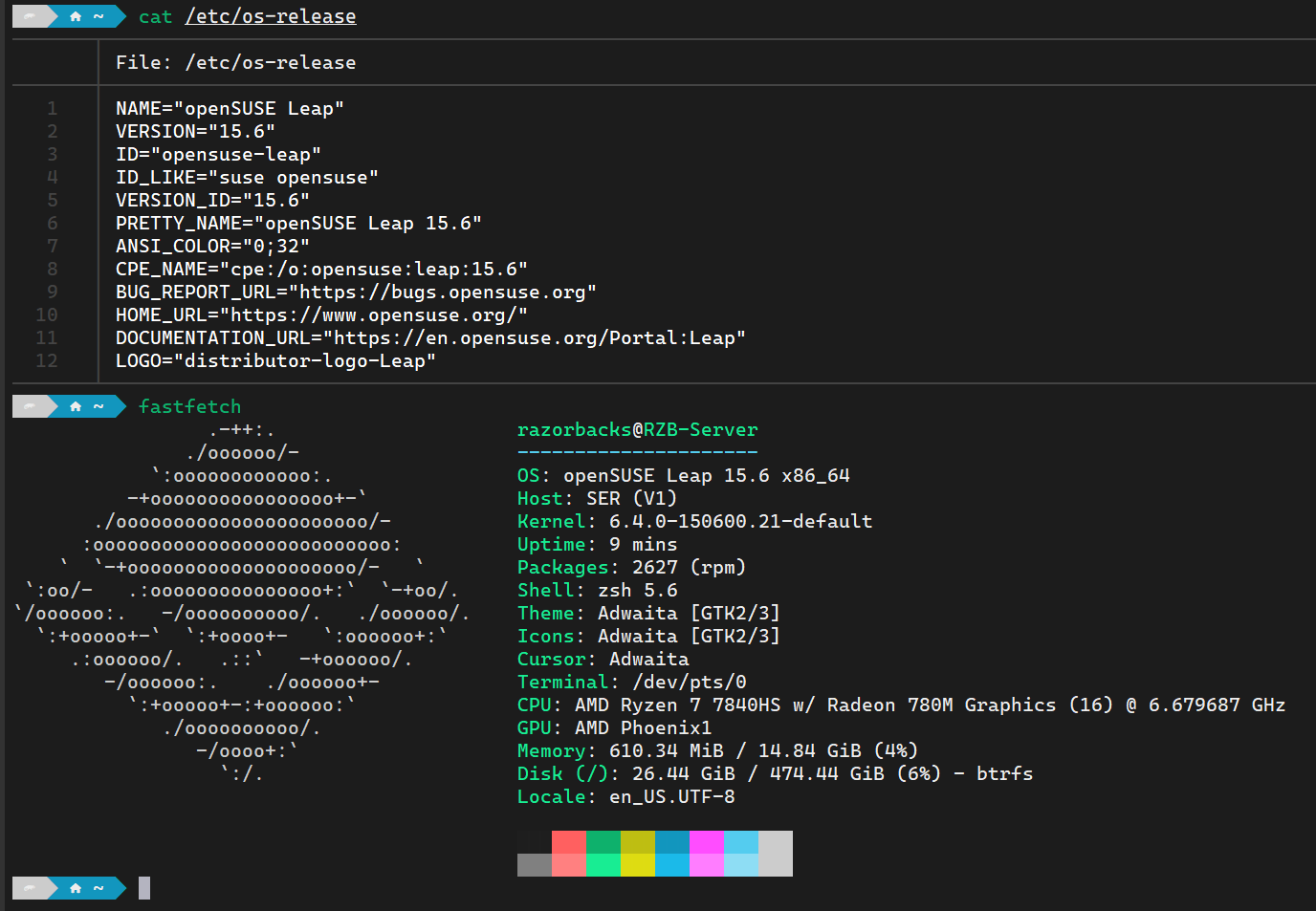Click the 'OS: openSUSE Leap 15.6 x86_64' row
The width and height of the screenshot is (1316, 911).
click(x=684, y=475)
